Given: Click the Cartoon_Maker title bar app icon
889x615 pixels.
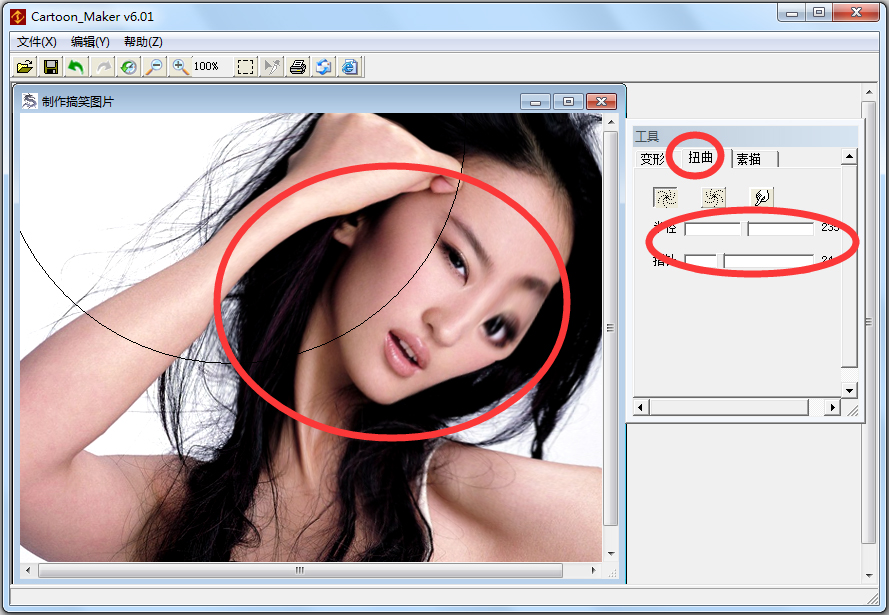Looking at the screenshot, I should pos(18,16).
